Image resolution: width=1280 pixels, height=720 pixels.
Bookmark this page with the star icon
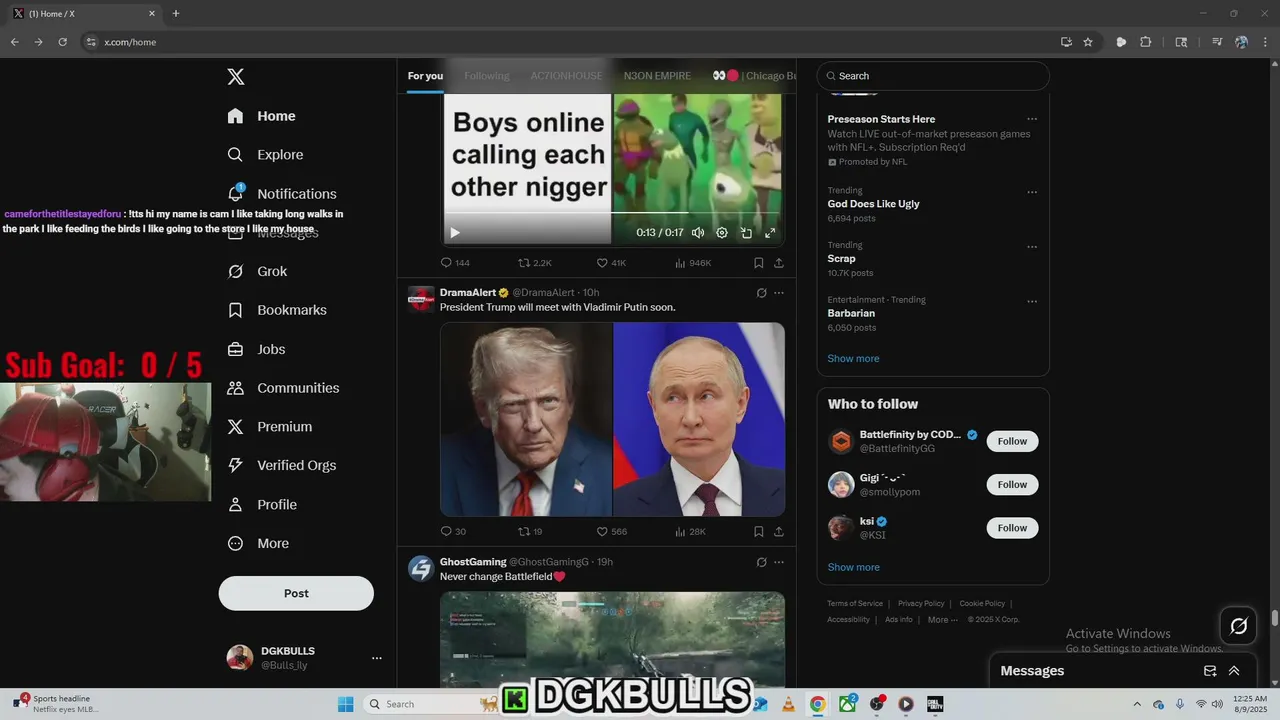[1088, 42]
